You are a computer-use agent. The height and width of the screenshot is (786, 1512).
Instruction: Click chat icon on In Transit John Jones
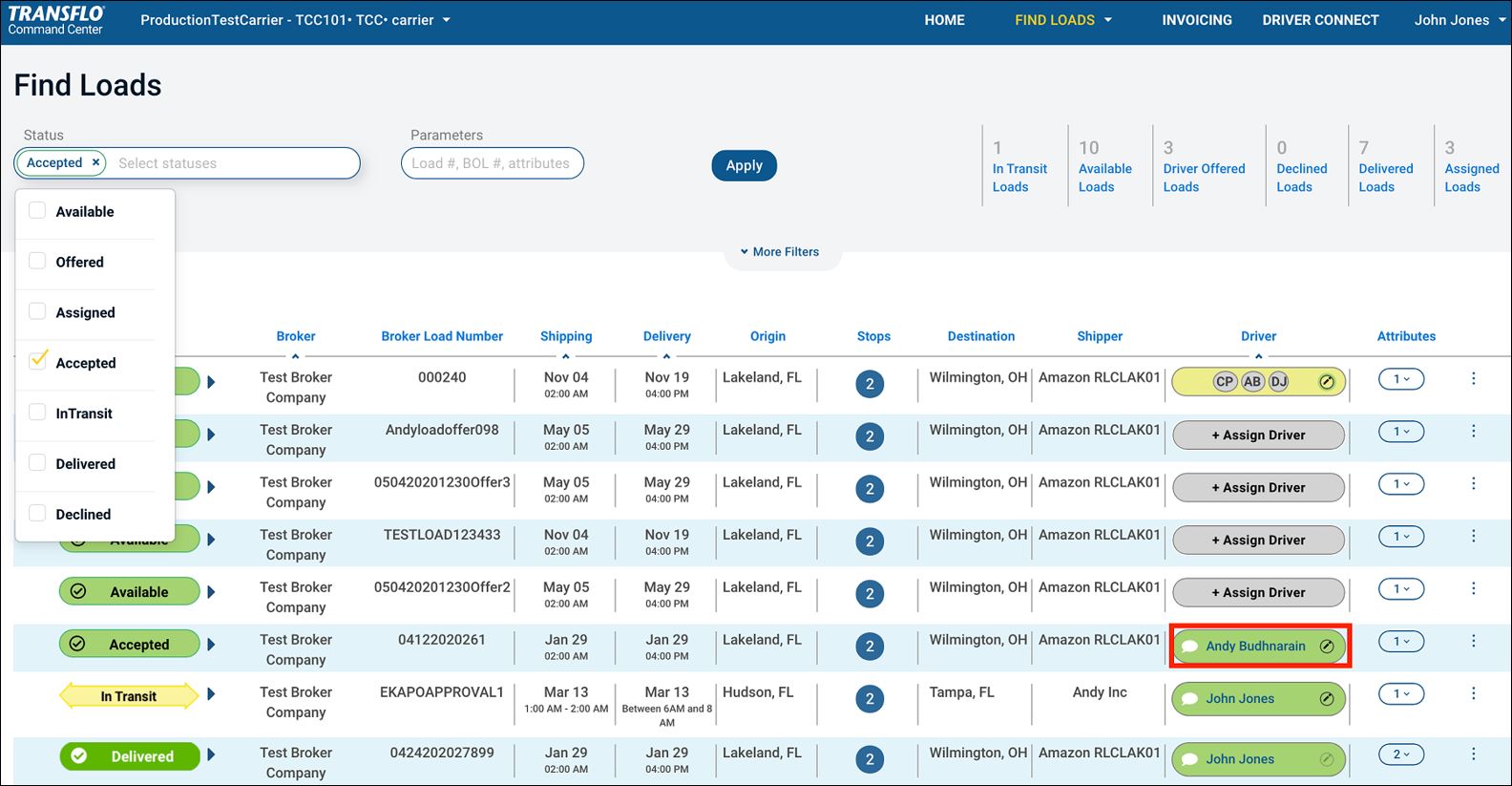coord(1189,699)
